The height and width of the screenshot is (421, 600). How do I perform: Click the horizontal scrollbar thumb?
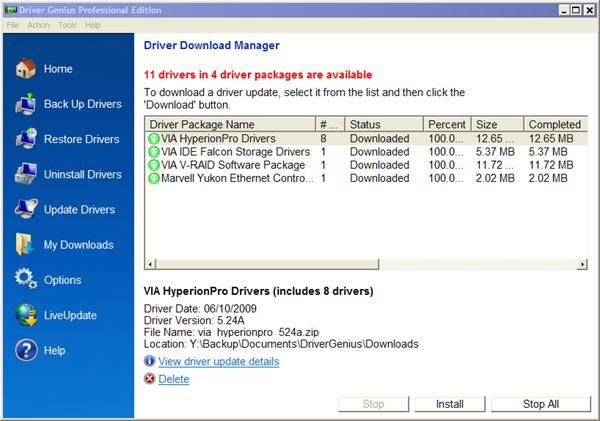coord(267,264)
